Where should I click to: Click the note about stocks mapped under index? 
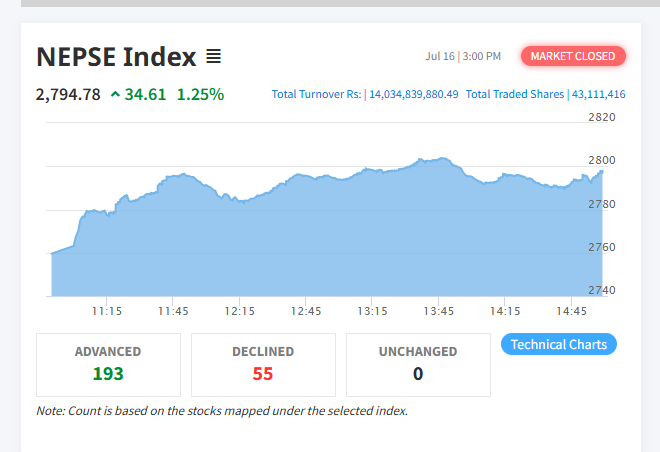222,411
